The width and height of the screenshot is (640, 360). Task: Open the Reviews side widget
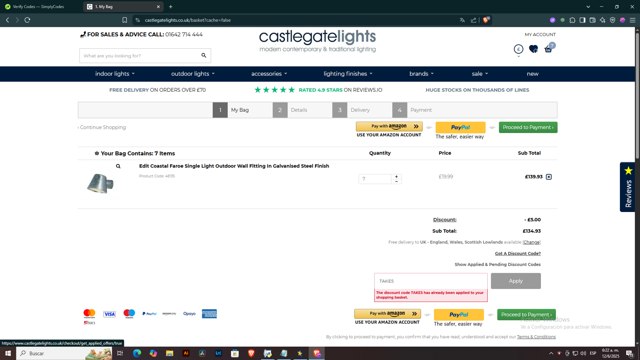pos(627,187)
